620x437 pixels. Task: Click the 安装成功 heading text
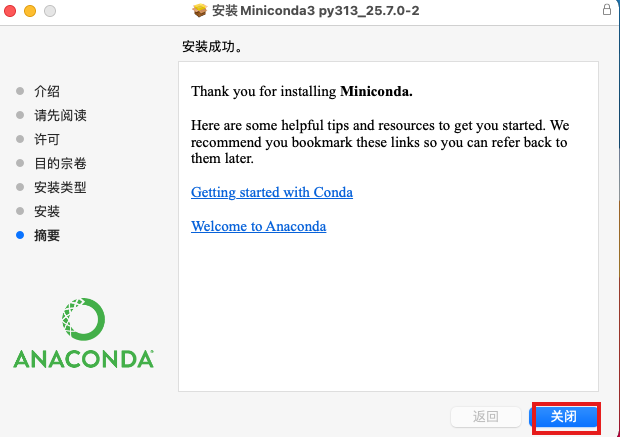coord(212,47)
